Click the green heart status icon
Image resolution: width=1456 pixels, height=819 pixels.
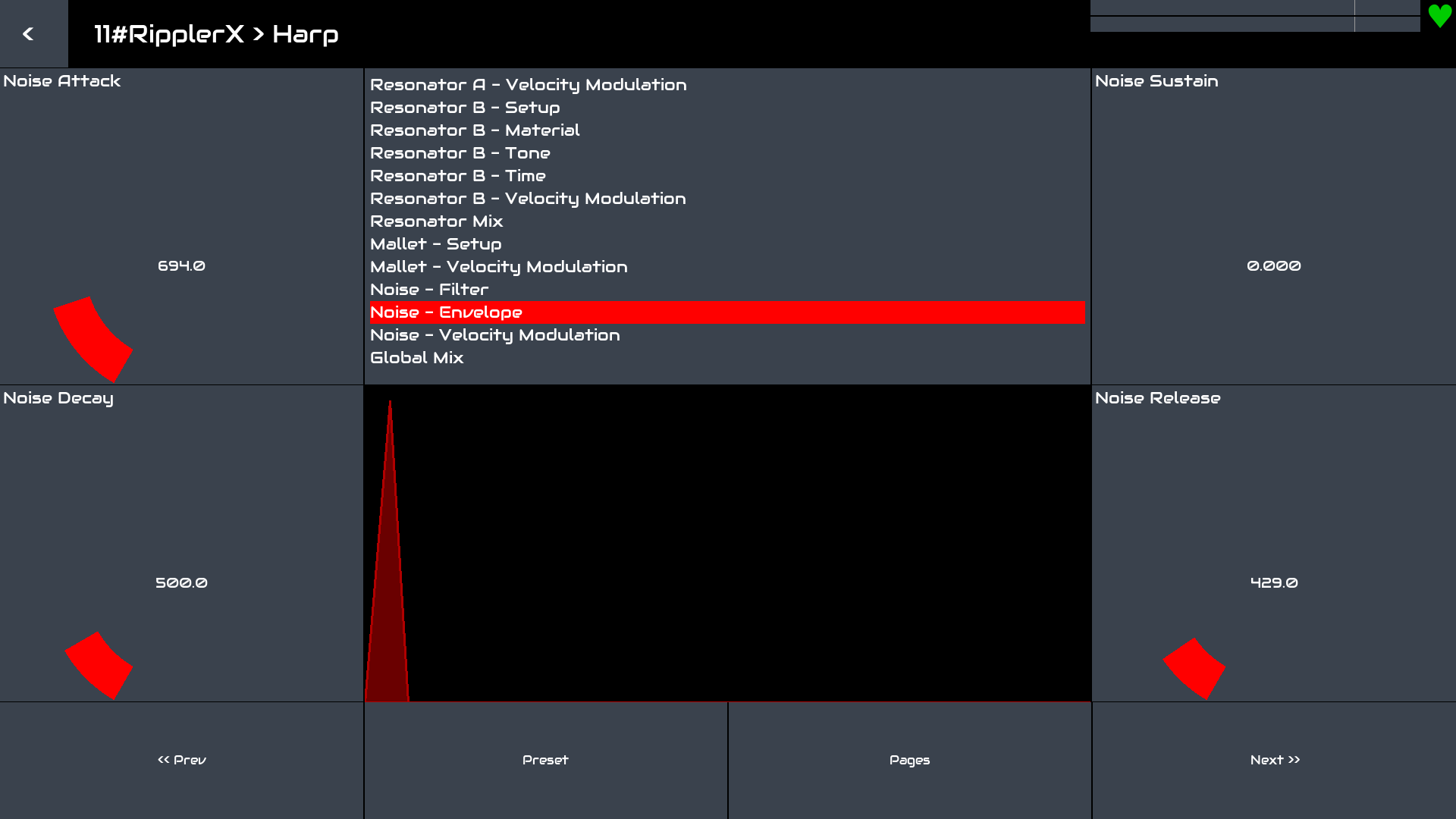pyautogui.click(x=1439, y=16)
